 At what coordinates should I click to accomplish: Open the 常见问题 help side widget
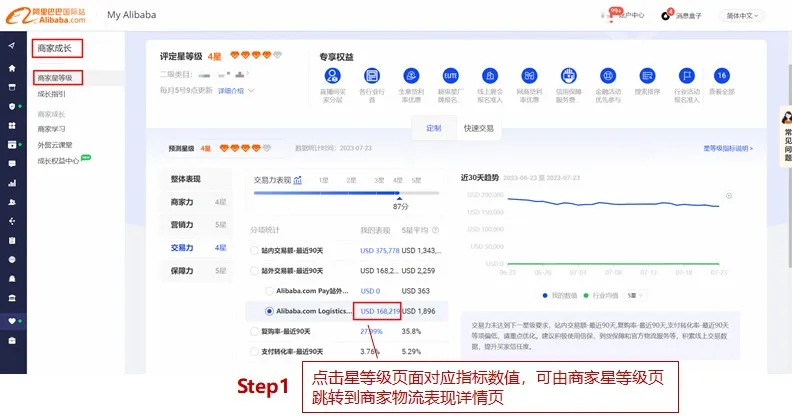point(786,137)
